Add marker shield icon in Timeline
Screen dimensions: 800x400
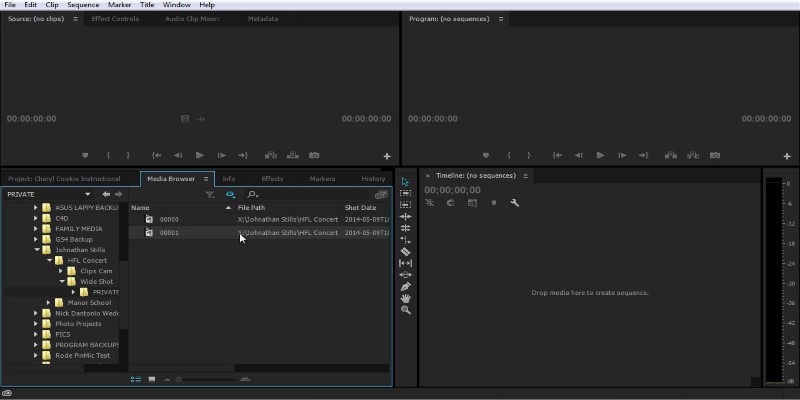pyautogui.click(x=493, y=203)
